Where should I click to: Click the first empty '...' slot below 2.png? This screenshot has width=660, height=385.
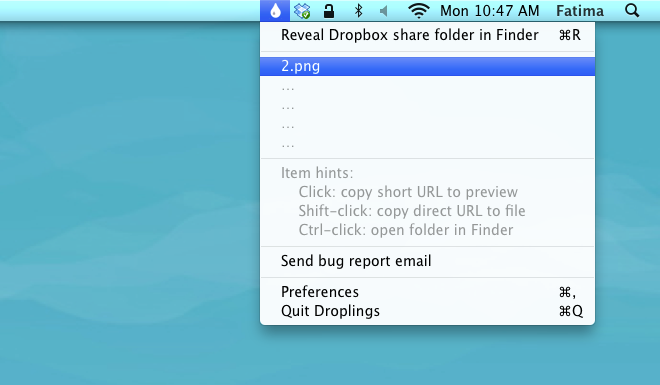427,88
